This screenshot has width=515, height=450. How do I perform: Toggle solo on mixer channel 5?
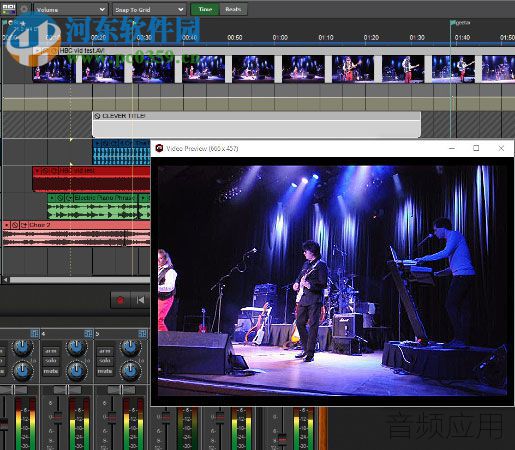click(105, 361)
